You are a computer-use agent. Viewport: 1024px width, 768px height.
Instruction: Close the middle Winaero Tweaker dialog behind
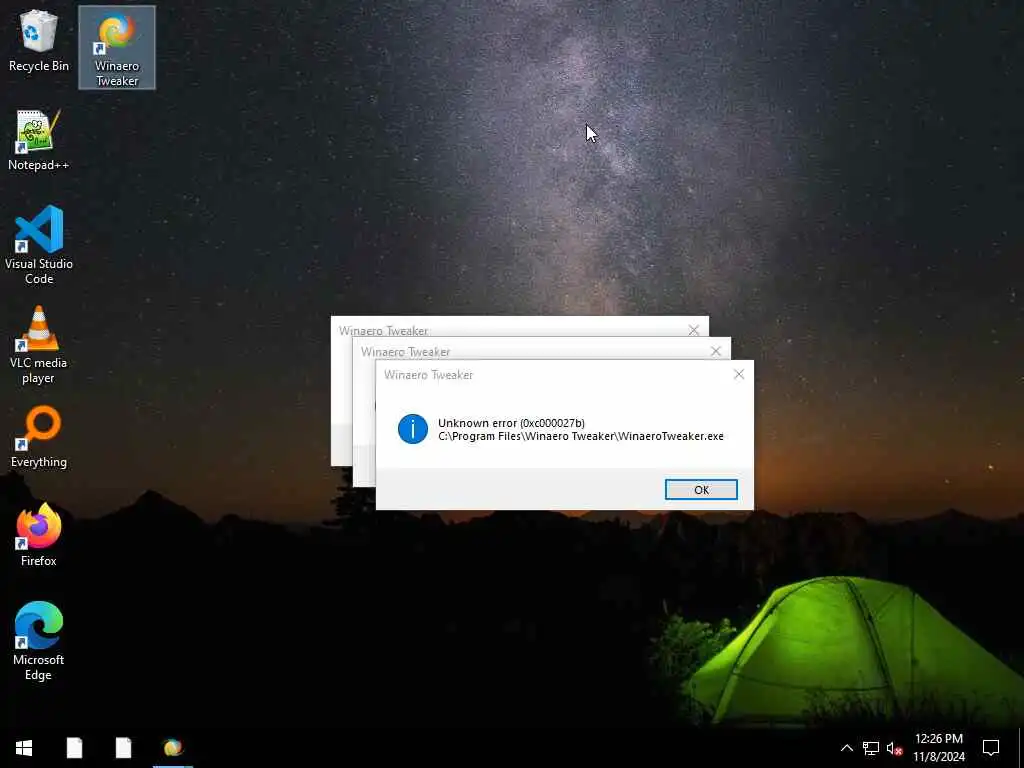click(716, 351)
